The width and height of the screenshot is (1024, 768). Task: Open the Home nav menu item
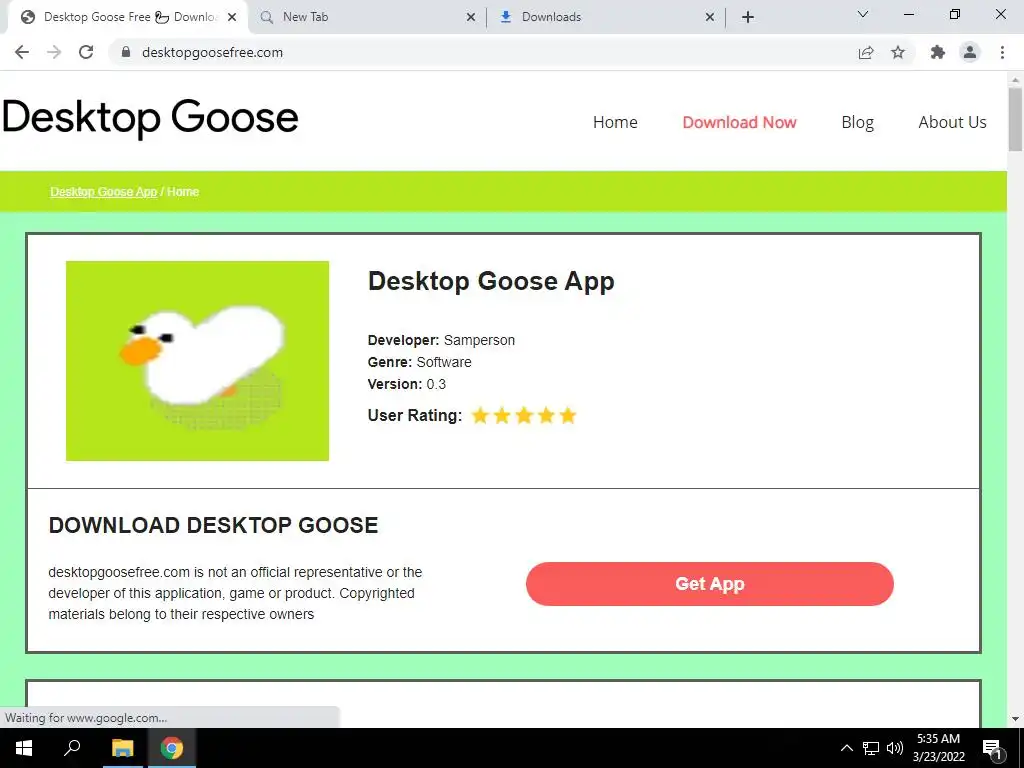615,122
